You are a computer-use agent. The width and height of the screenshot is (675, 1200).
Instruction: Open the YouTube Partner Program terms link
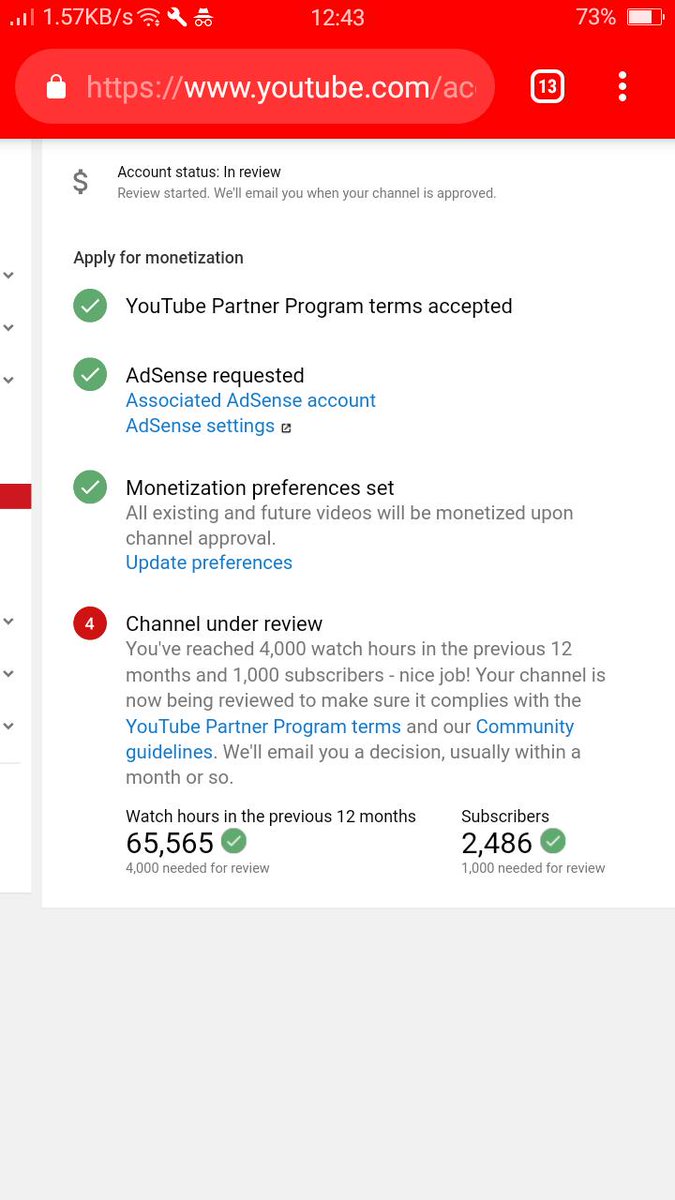[x=263, y=727]
